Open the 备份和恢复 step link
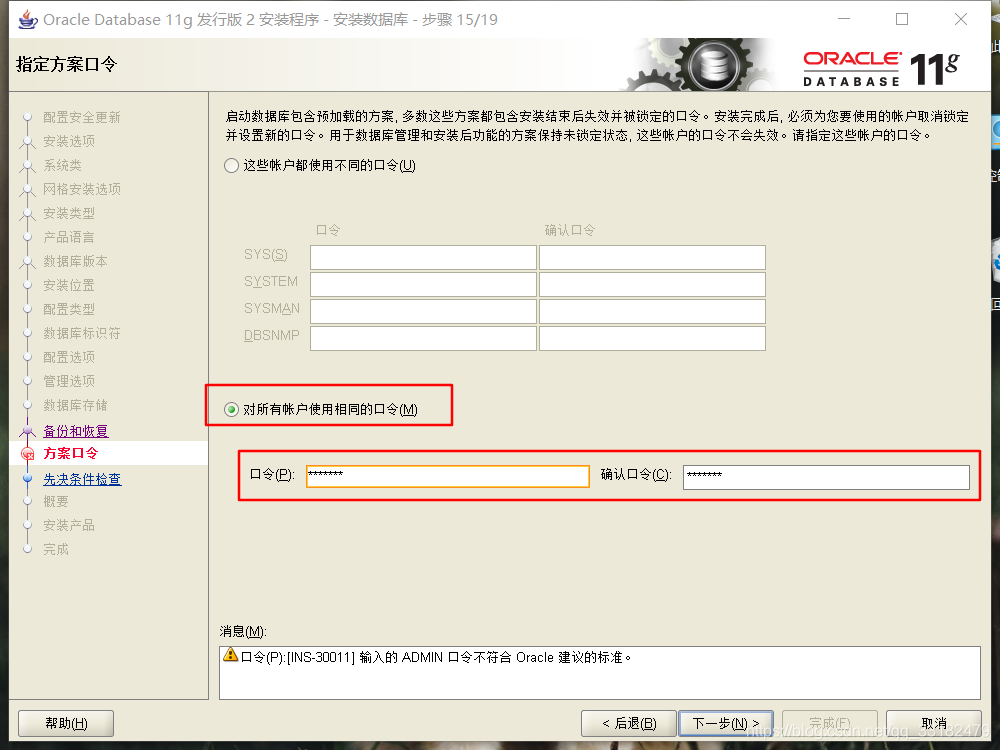This screenshot has width=1000, height=750. 75,431
